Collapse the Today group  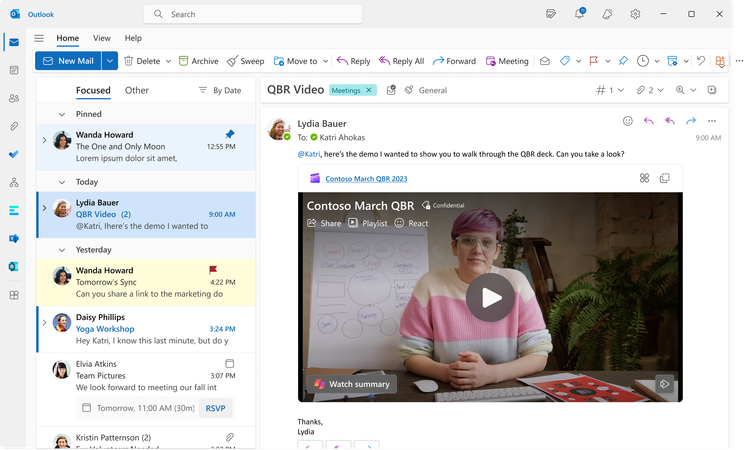coord(62,182)
